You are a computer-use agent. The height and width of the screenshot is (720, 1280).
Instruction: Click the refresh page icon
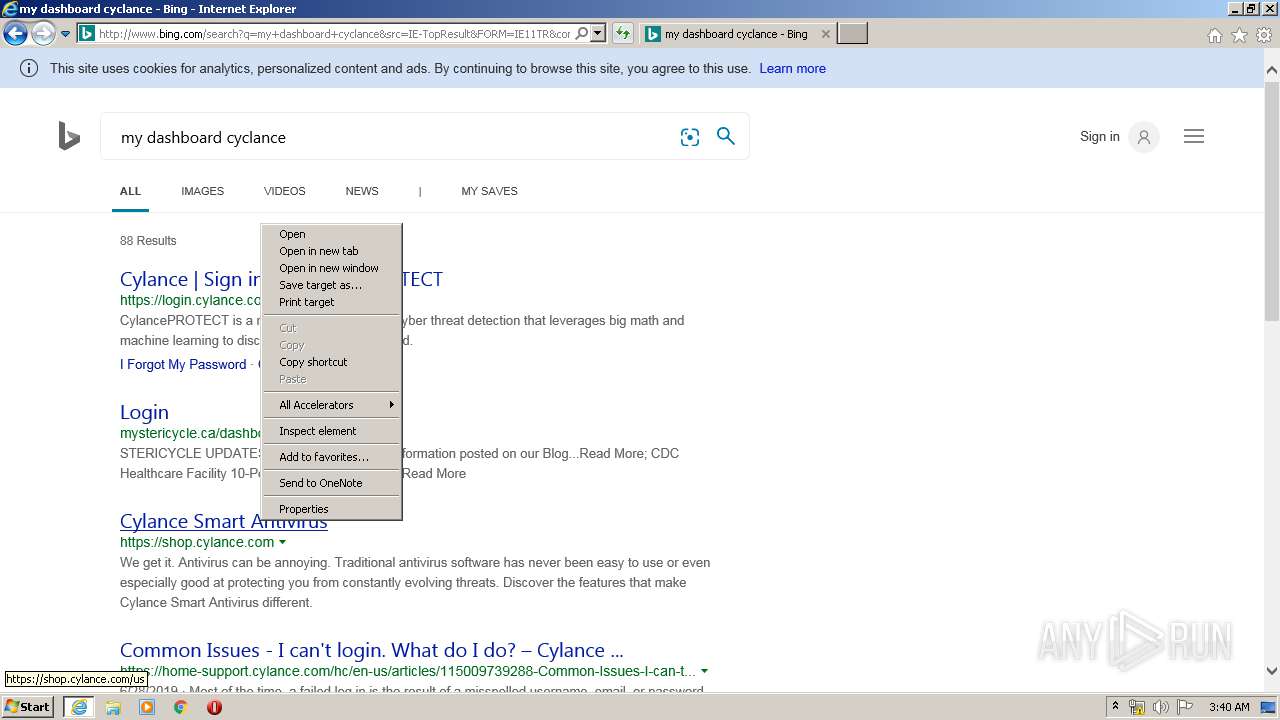point(623,34)
